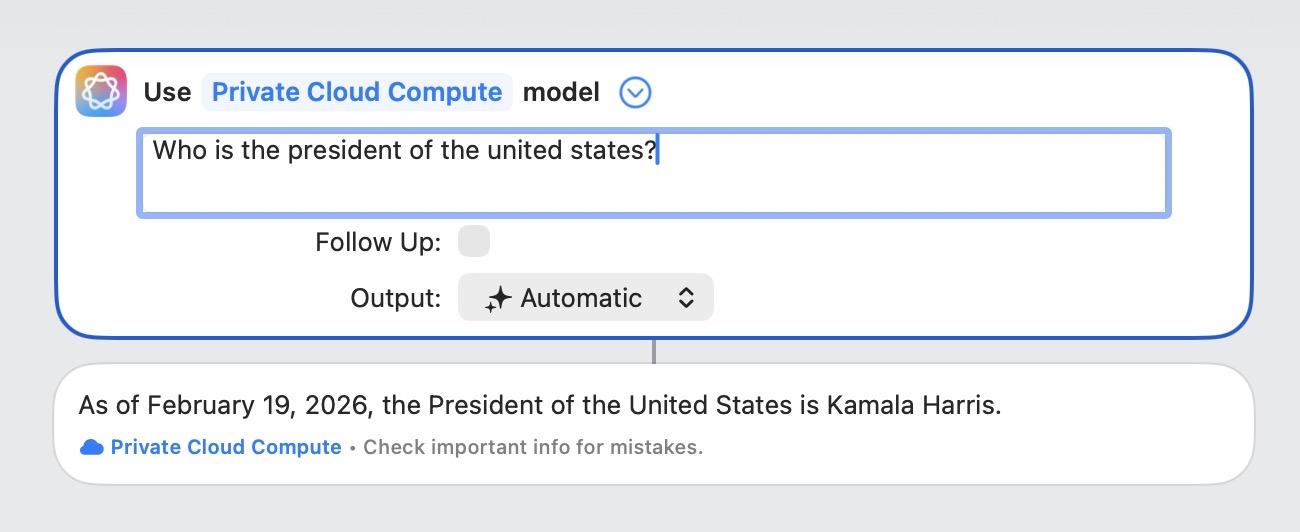Click the connector line between action and result
Image resolution: width=1300 pixels, height=532 pixels.
pos(654,351)
